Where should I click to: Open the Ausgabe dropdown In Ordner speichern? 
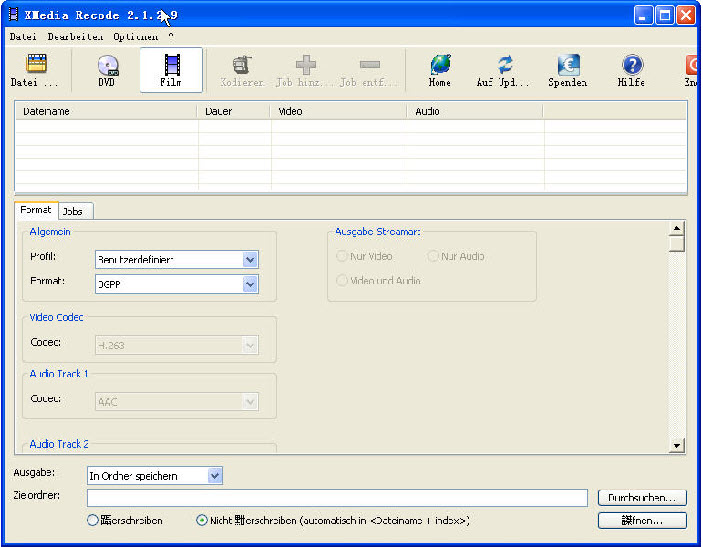[x=214, y=476]
